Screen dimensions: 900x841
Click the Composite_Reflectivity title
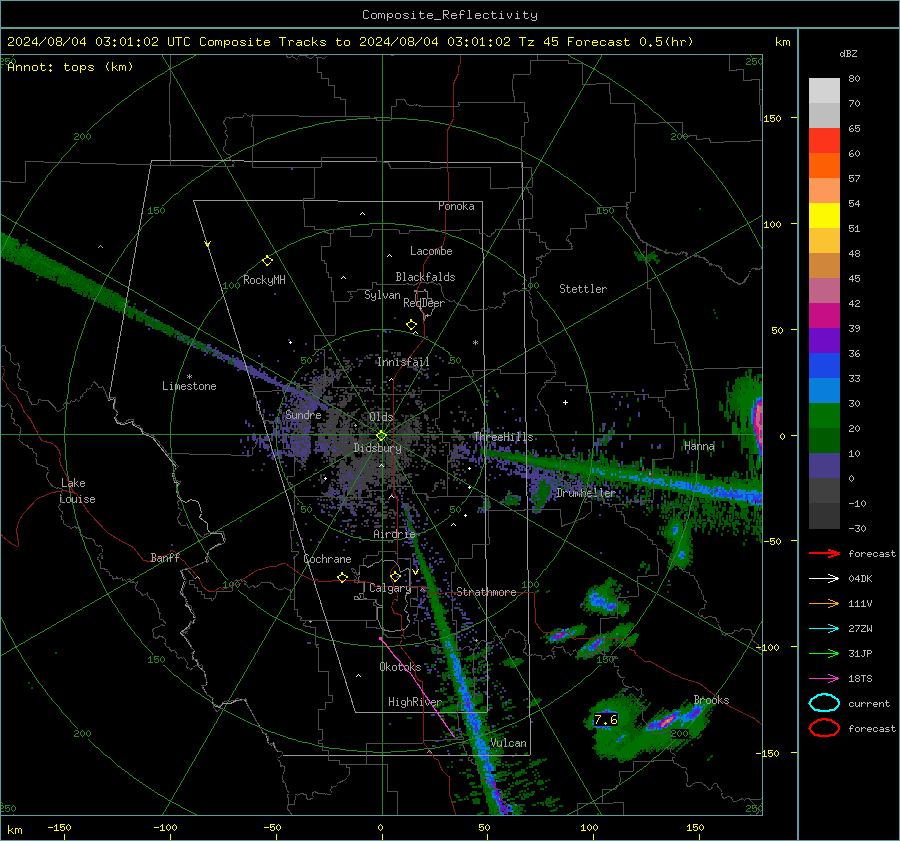(x=450, y=15)
